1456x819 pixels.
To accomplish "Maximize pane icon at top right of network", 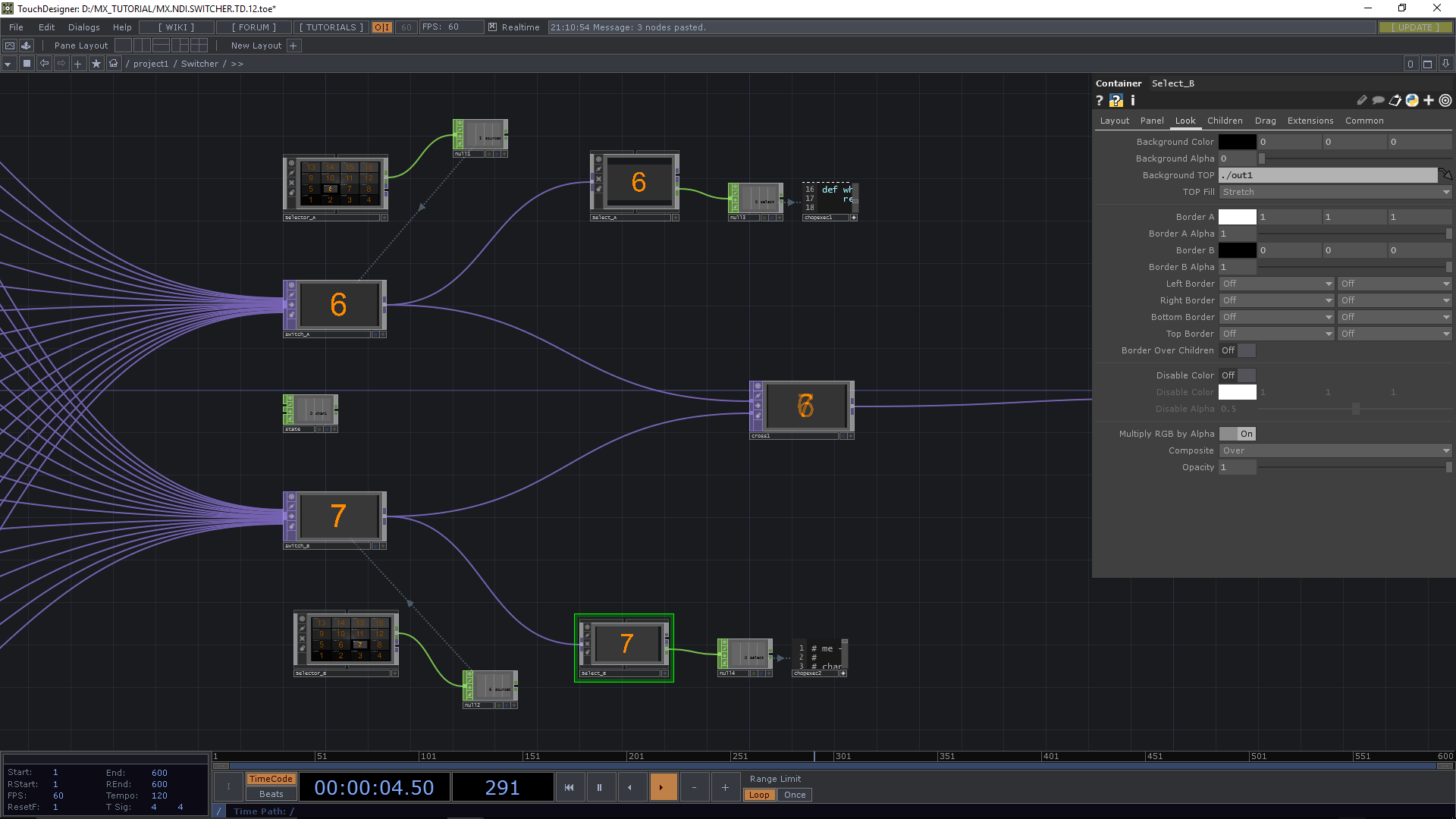I will (1427, 64).
